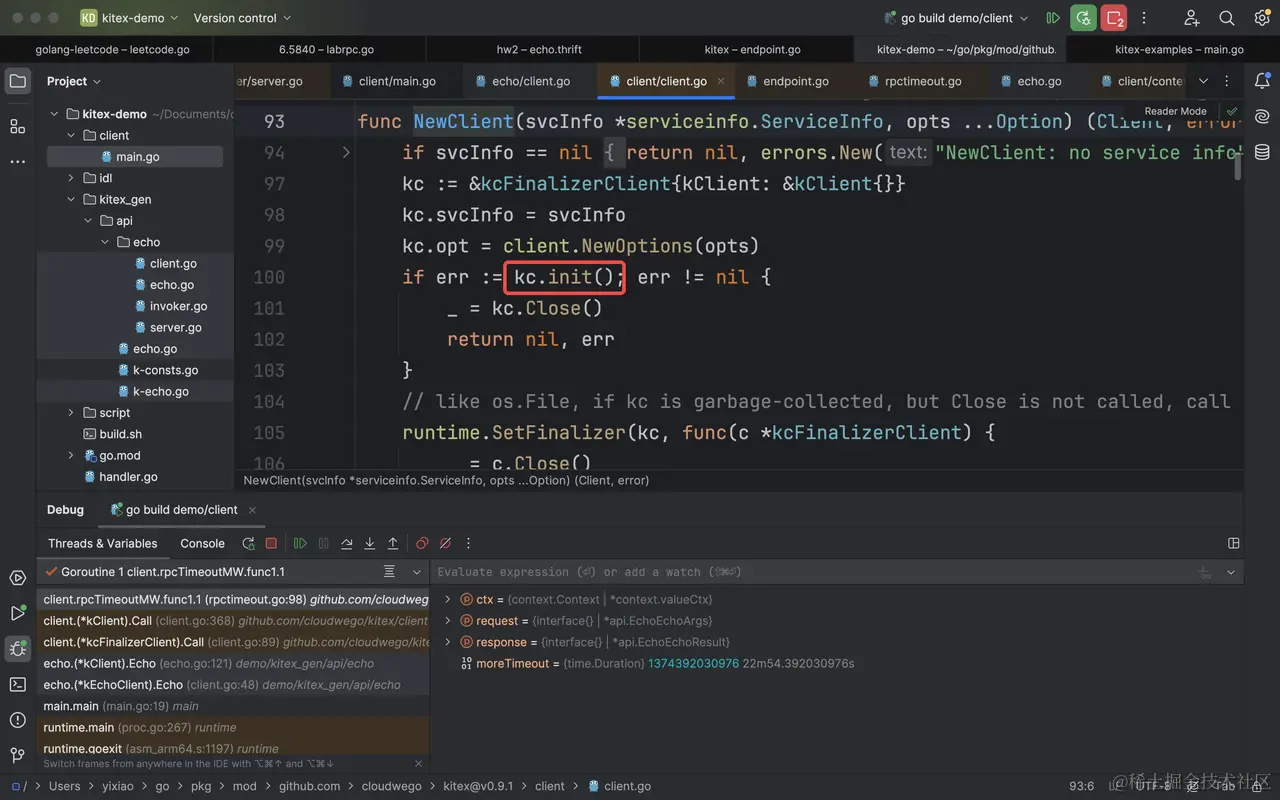Image resolution: width=1280 pixels, height=800 pixels.
Task: Open the Git tool window in left sidebar
Action: [17, 755]
